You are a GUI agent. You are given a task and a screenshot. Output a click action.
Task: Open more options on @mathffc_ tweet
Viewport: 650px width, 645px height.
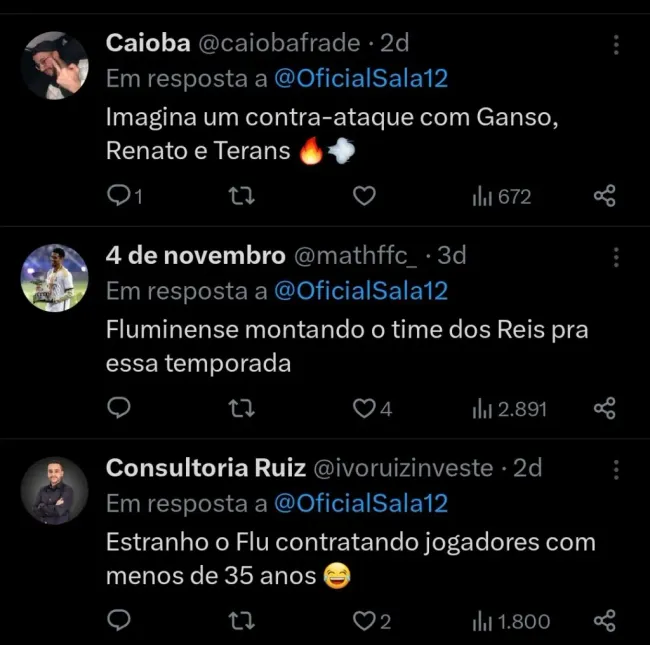[616, 257]
